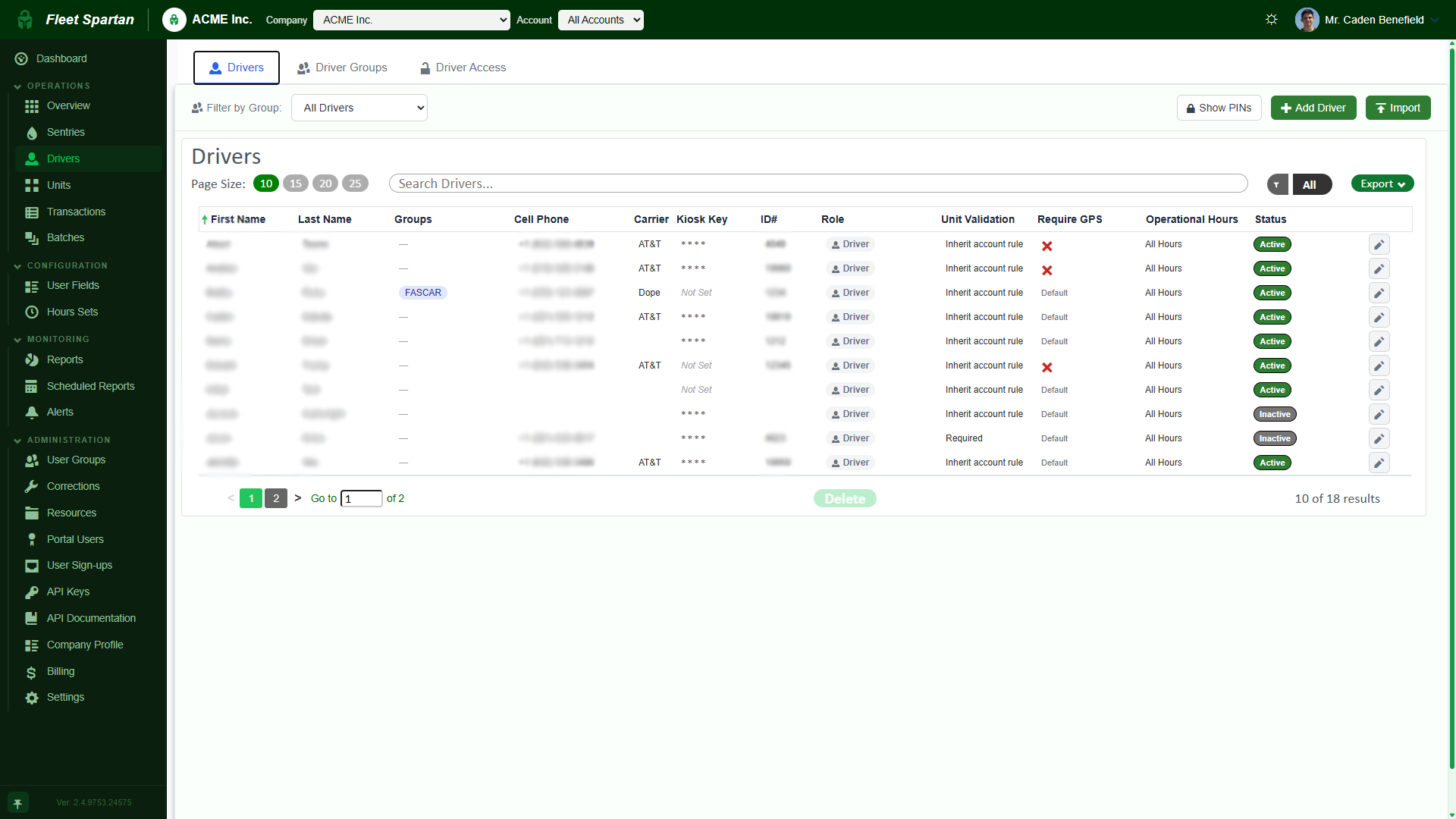Click the Go to page input

(362, 498)
